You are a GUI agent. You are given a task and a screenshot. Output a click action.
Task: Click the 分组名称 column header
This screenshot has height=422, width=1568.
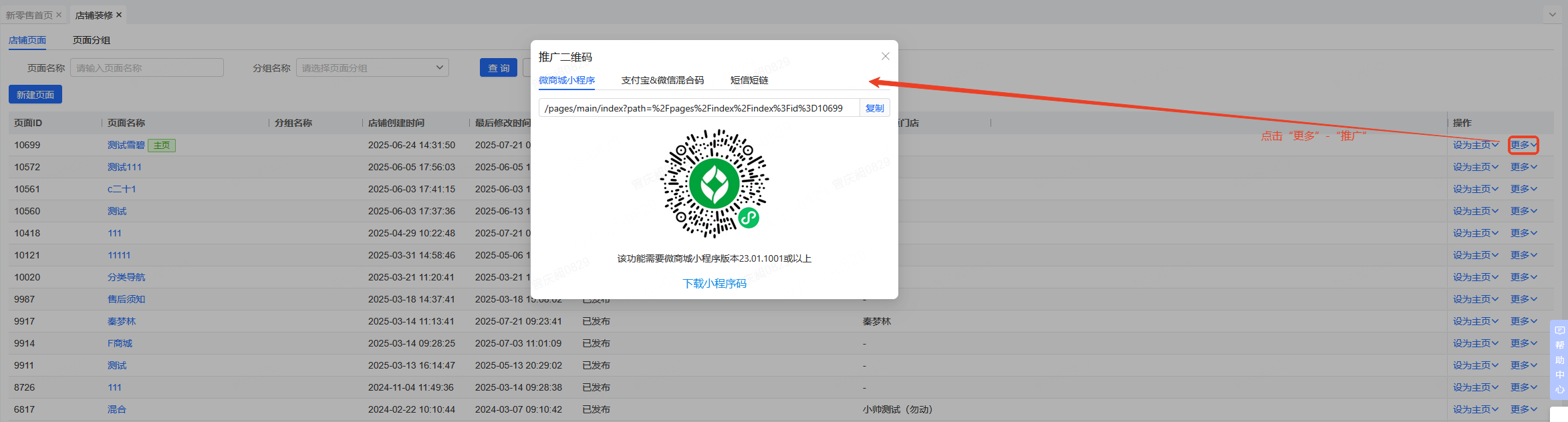point(293,123)
